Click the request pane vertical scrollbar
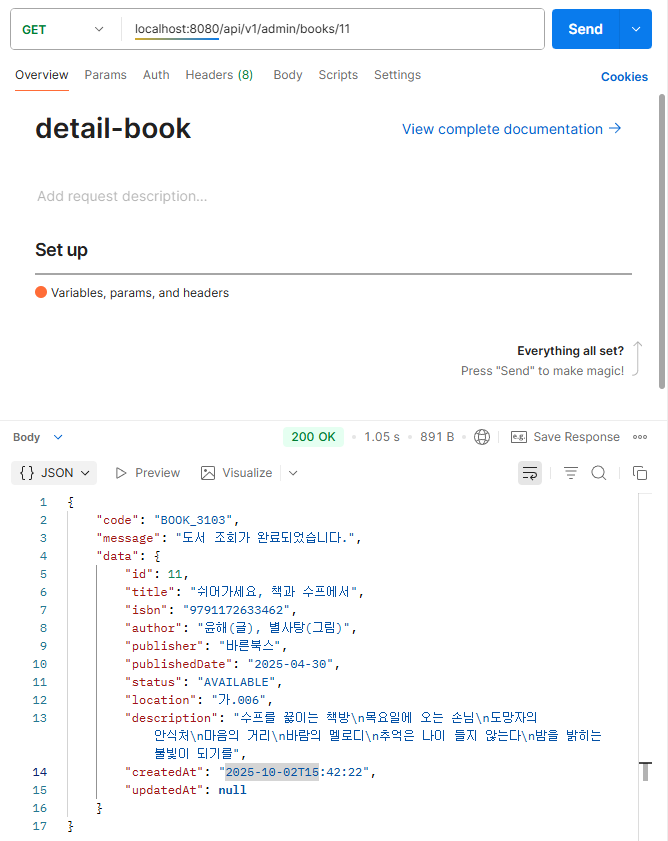 [x=662, y=241]
